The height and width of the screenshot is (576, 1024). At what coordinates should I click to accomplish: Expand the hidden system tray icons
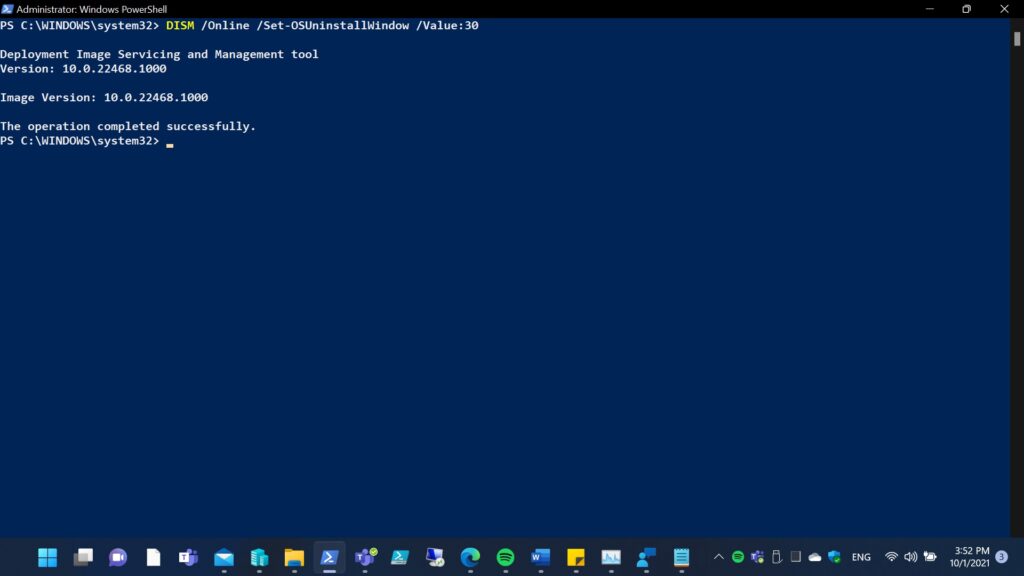(x=718, y=557)
